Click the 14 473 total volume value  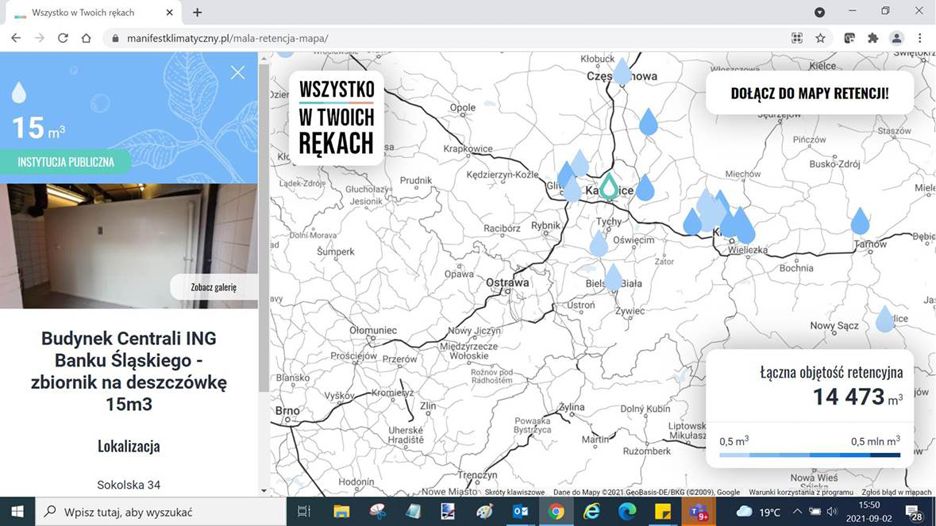[x=848, y=396]
